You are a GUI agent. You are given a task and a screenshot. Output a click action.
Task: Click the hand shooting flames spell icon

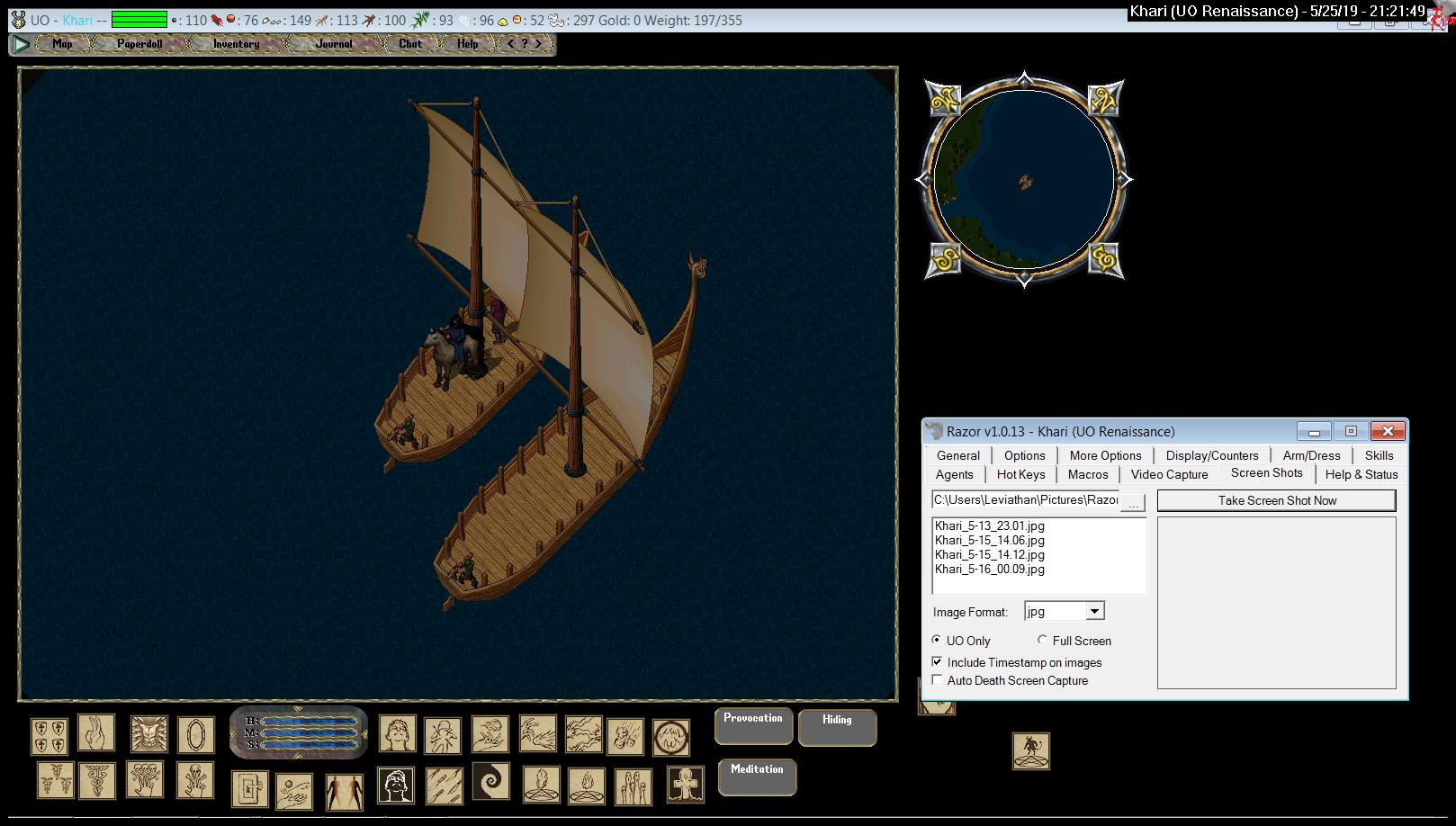point(538,734)
